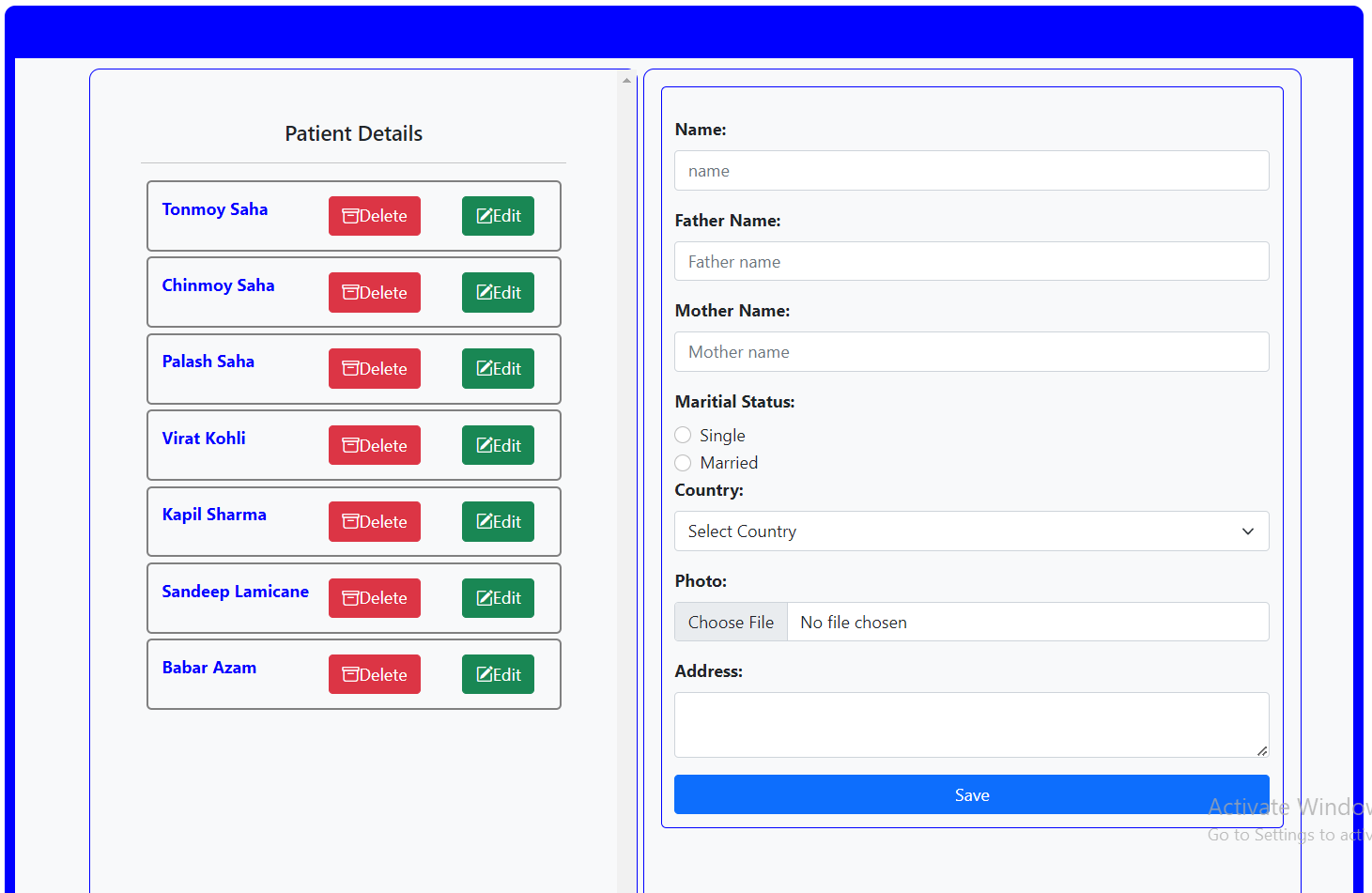Open the Babar Azam patient link
The height and width of the screenshot is (893, 1372).
coord(209,667)
